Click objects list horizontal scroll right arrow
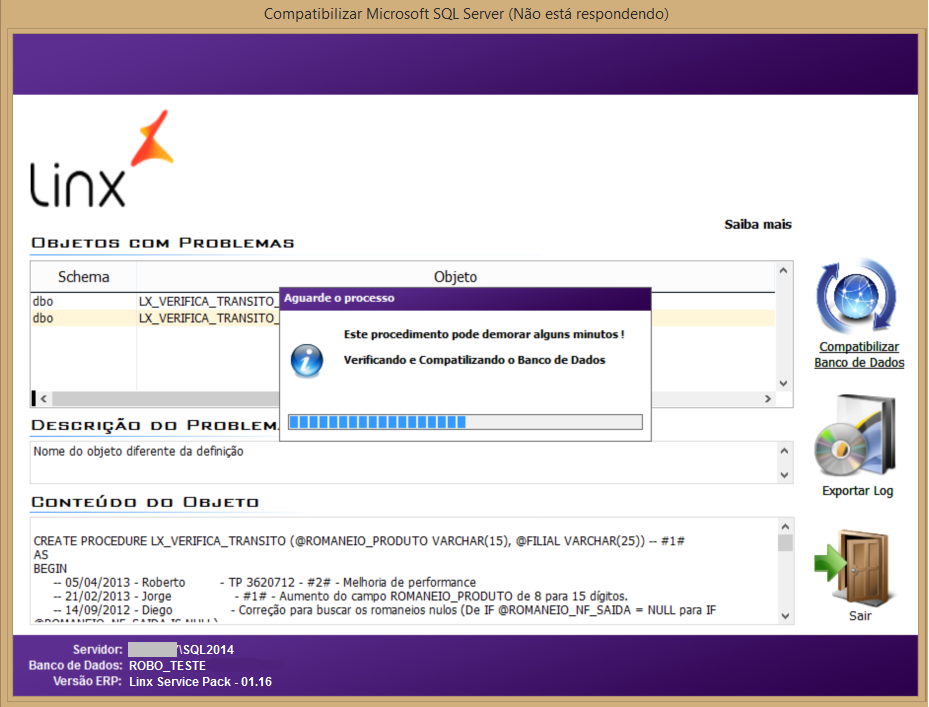 coord(768,399)
